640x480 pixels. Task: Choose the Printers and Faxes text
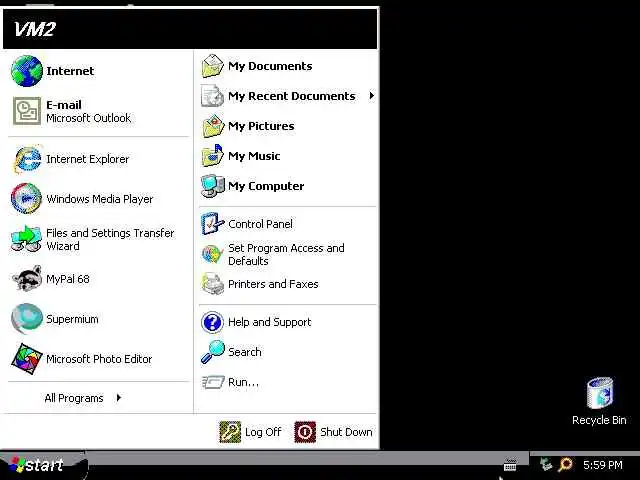pos(273,284)
